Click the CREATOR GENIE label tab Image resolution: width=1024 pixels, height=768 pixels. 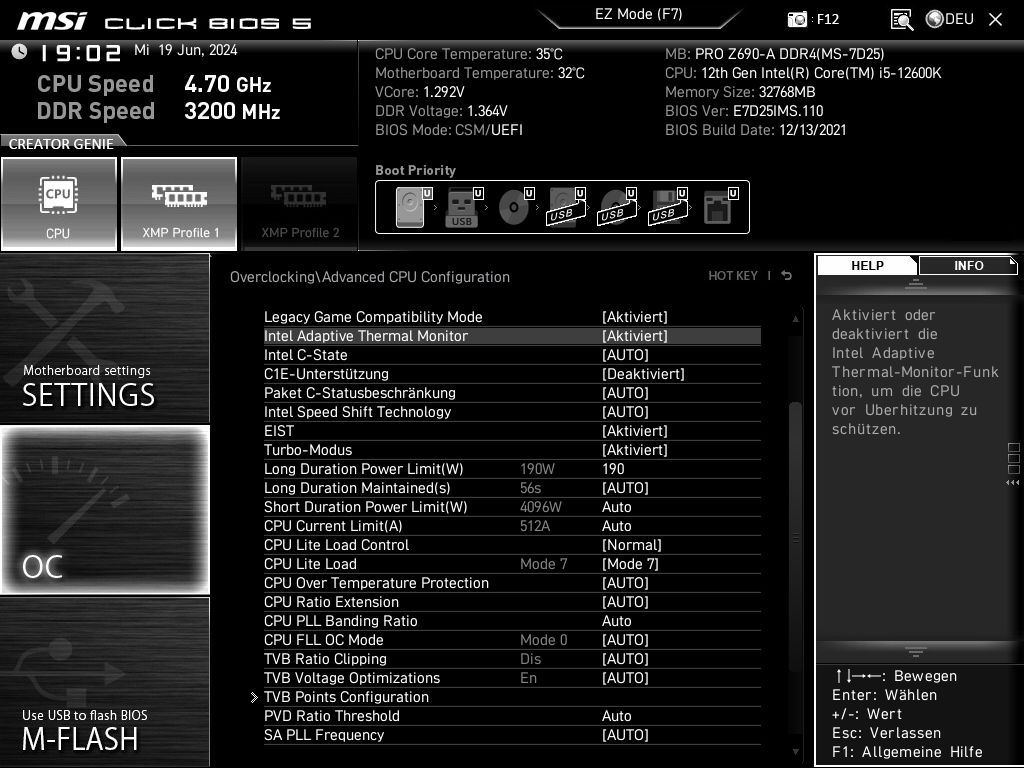tap(61, 144)
